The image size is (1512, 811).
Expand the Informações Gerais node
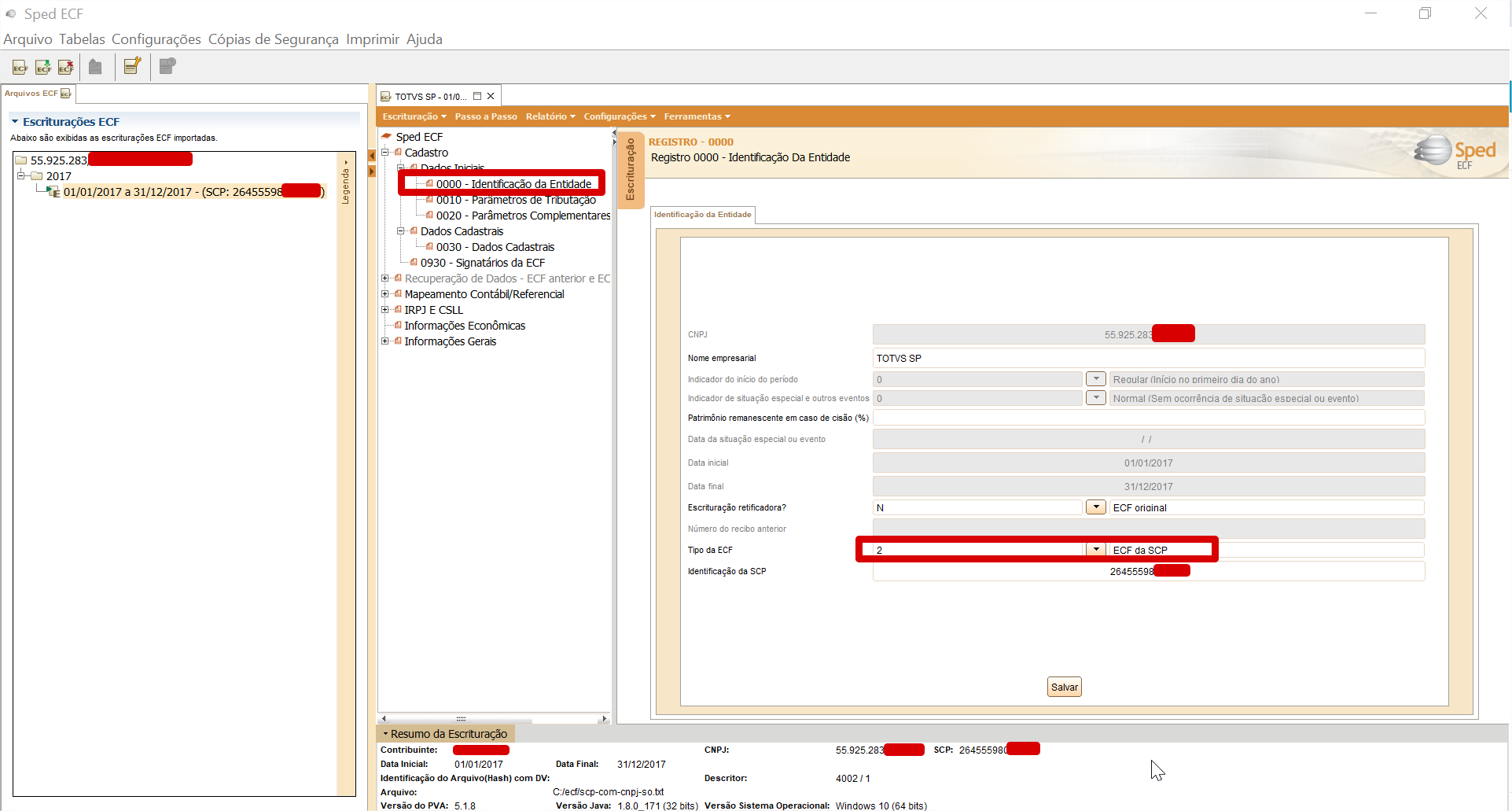click(385, 341)
